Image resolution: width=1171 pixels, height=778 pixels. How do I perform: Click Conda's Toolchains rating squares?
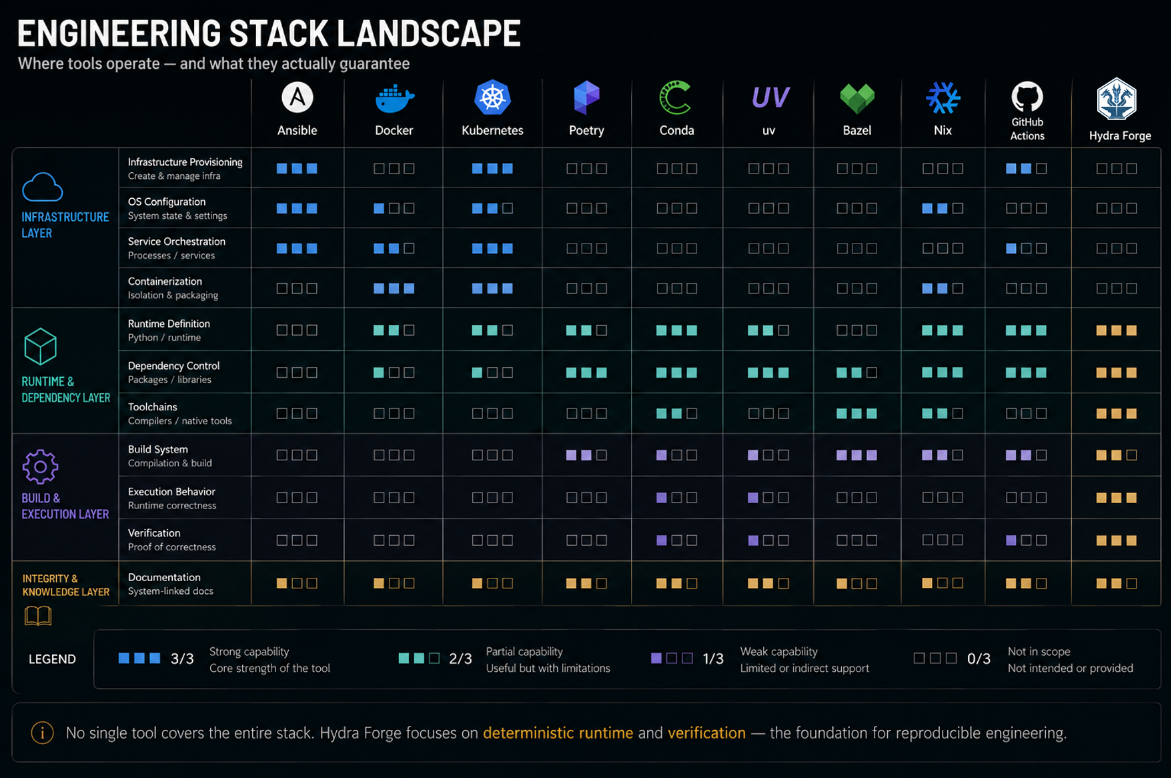pyautogui.click(x=677, y=414)
